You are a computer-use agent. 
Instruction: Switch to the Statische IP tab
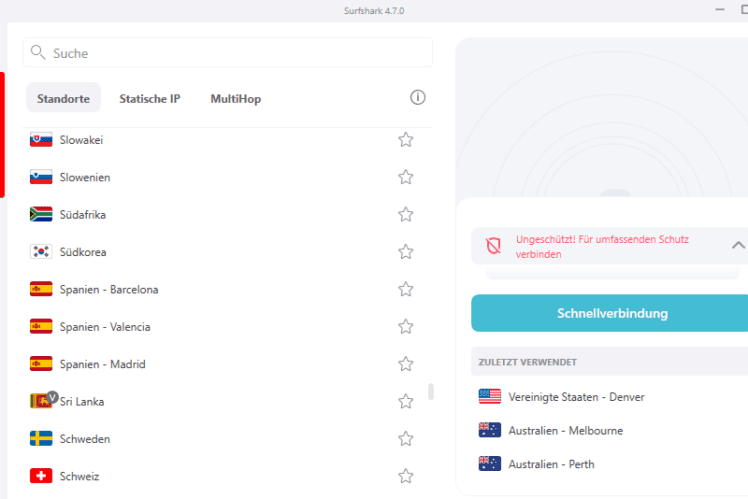pos(150,98)
